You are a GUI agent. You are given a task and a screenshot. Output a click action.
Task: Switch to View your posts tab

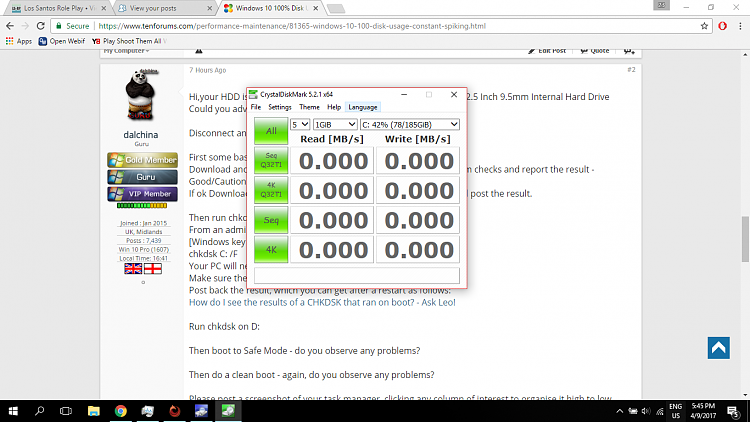[160, 8]
